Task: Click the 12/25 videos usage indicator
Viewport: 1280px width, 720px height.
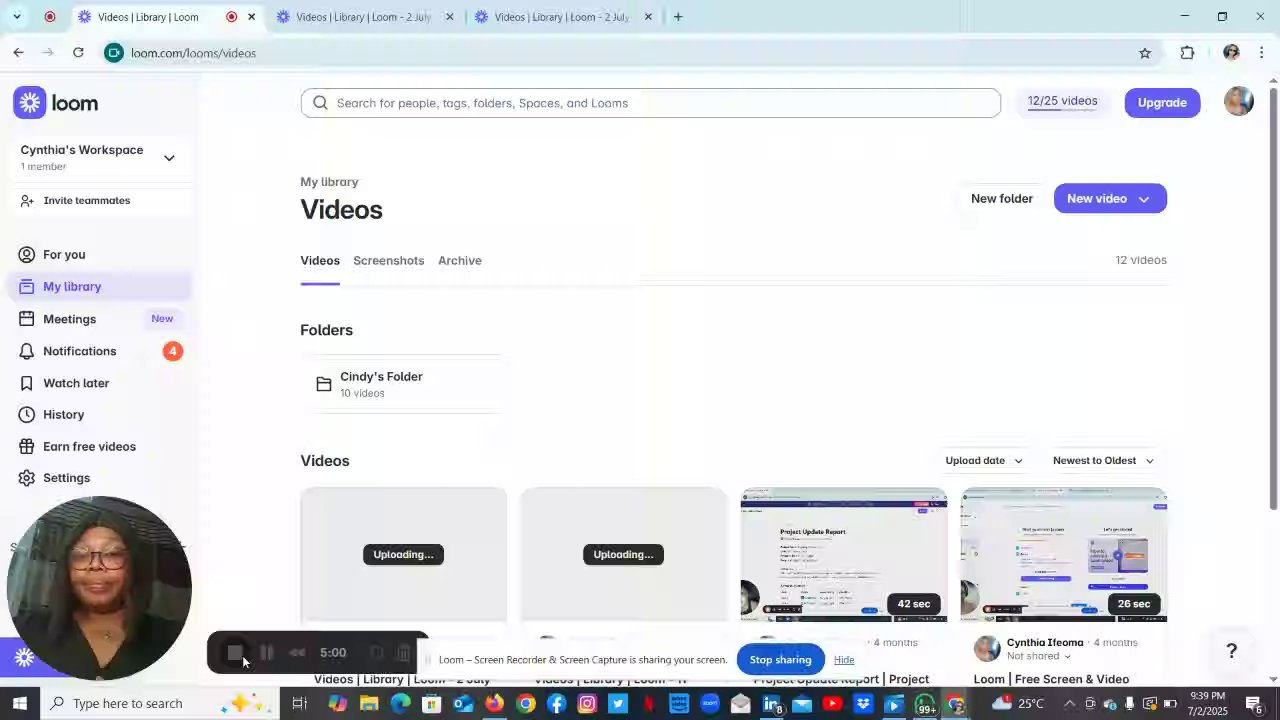Action: (x=1062, y=101)
